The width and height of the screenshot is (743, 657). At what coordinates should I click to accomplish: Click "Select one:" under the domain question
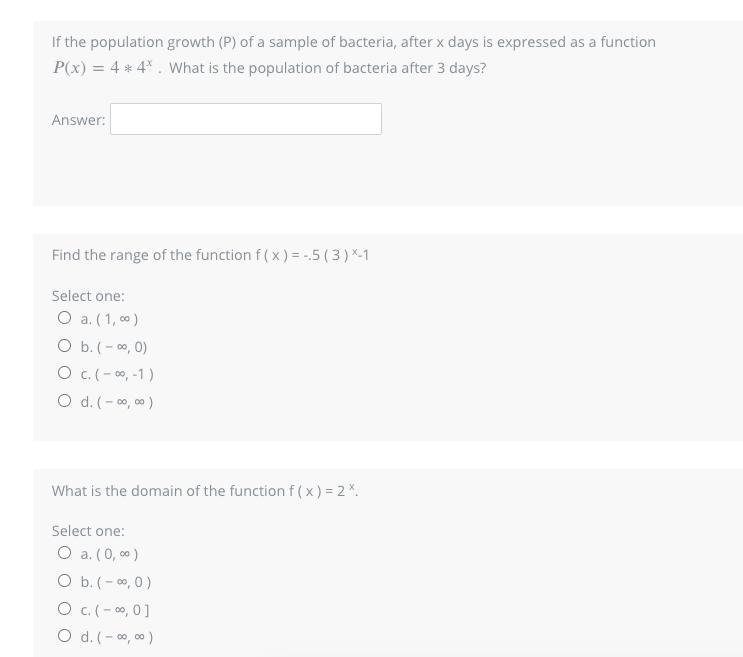[x=88, y=531]
